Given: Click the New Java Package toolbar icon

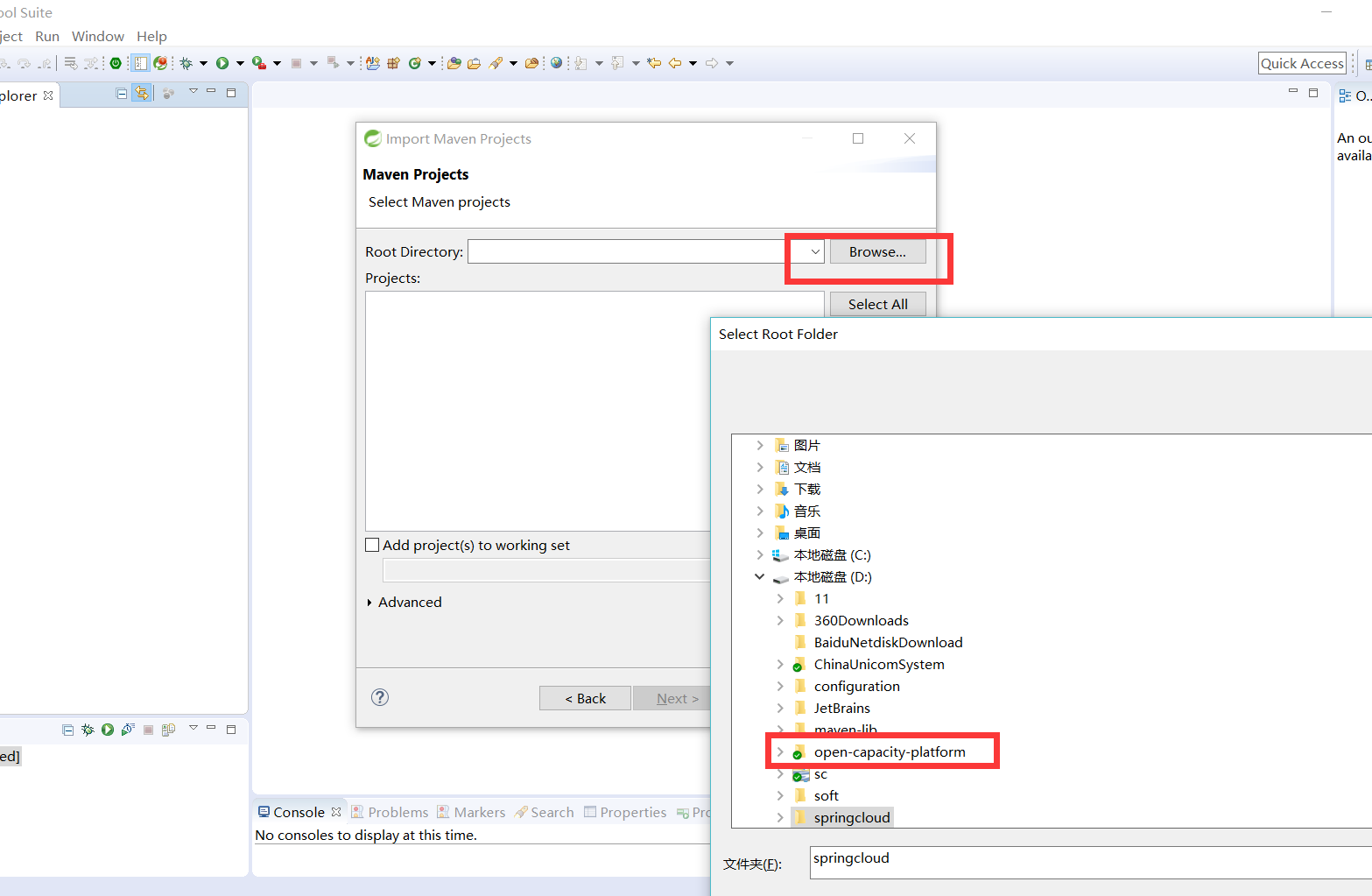Looking at the screenshot, I should coord(393,63).
